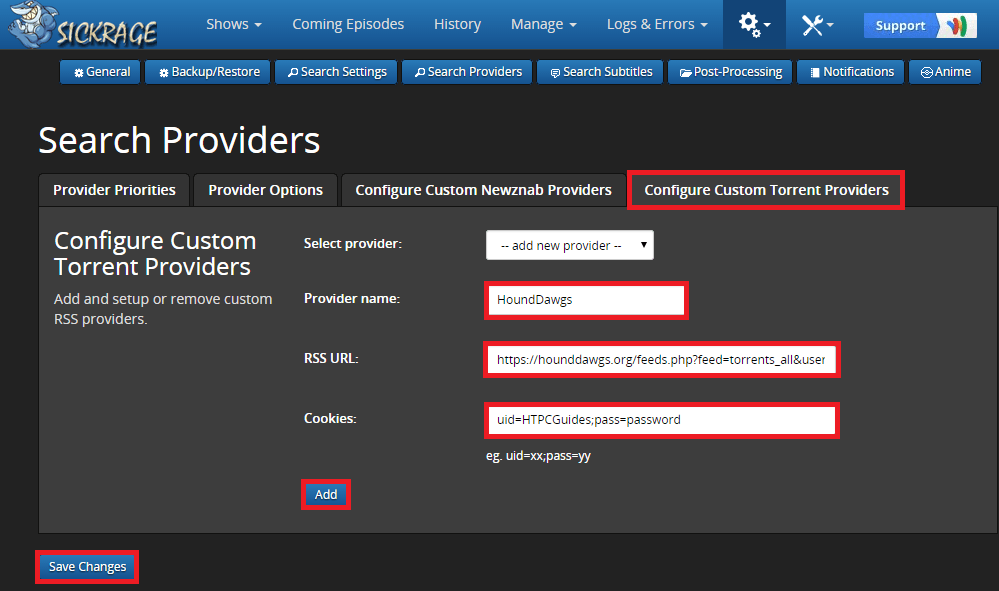The height and width of the screenshot is (591, 999).
Task: Open Post-Processing settings
Action: click(730, 72)
